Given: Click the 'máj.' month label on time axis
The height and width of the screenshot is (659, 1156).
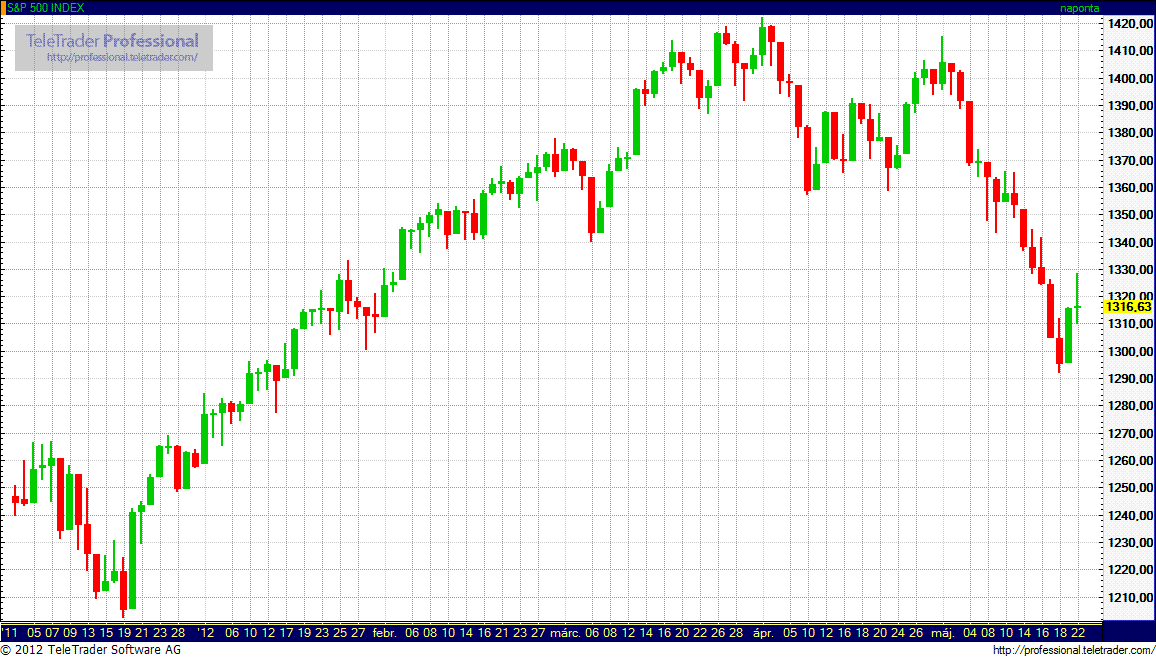Looking at the screenshot, I should point(945,632).
